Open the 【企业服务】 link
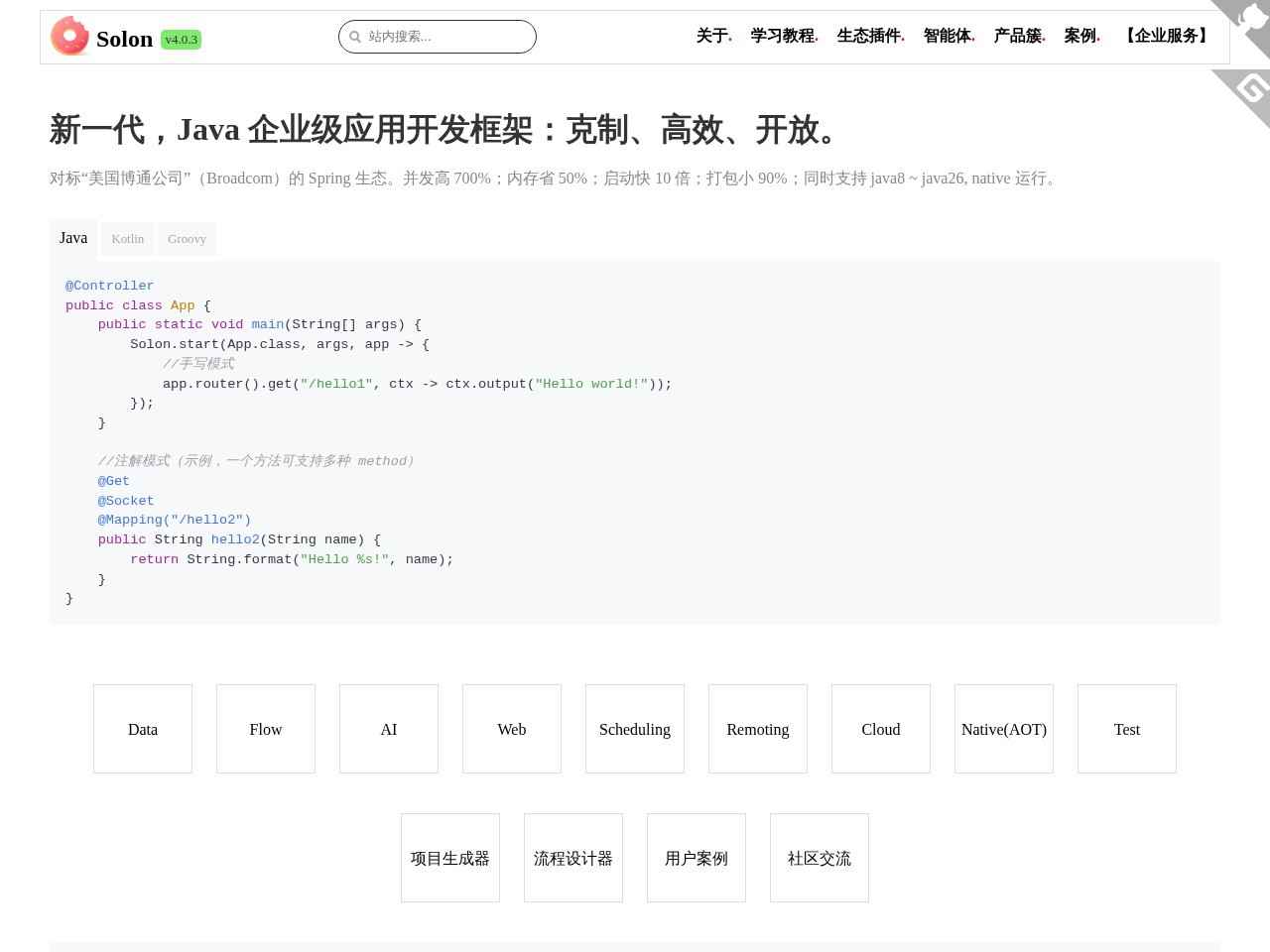Image resolution: width=1270 pixels, height=952 pixels. pos(1166,36)
